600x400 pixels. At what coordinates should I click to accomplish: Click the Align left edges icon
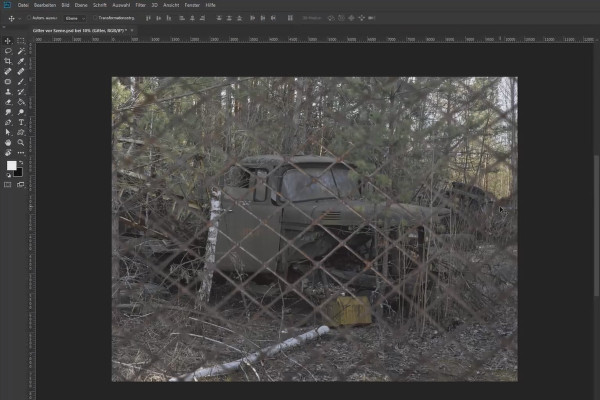tap(182, 18)
